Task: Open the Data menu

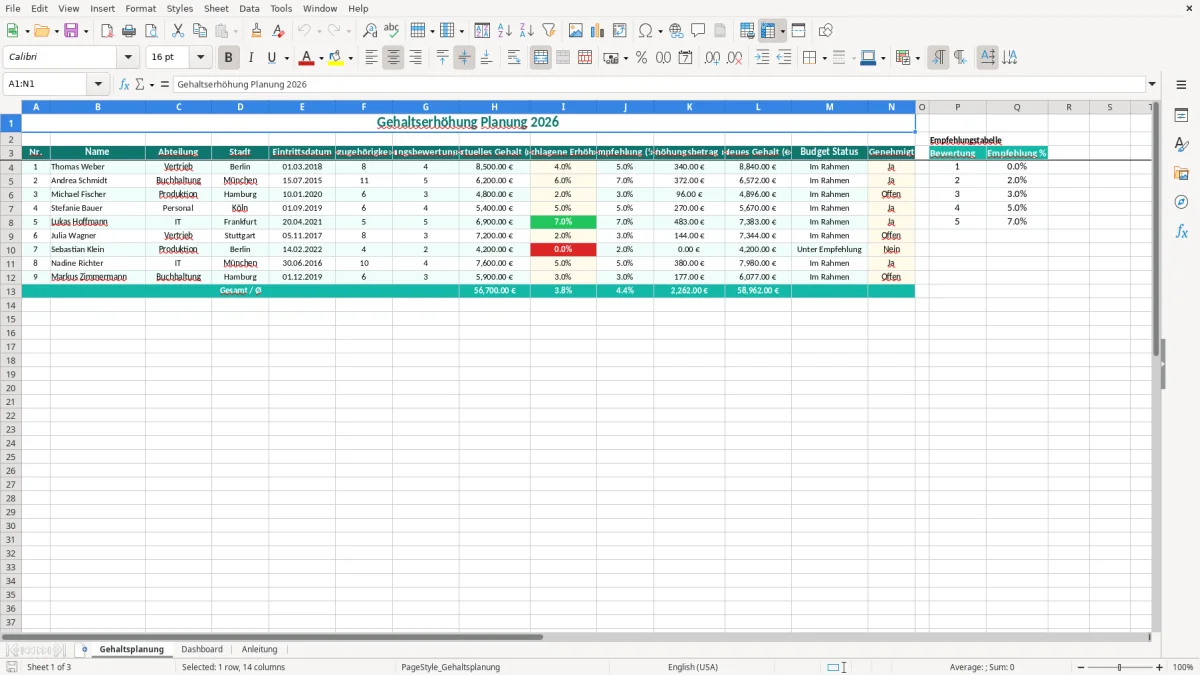Action: [x=249, y=8]
